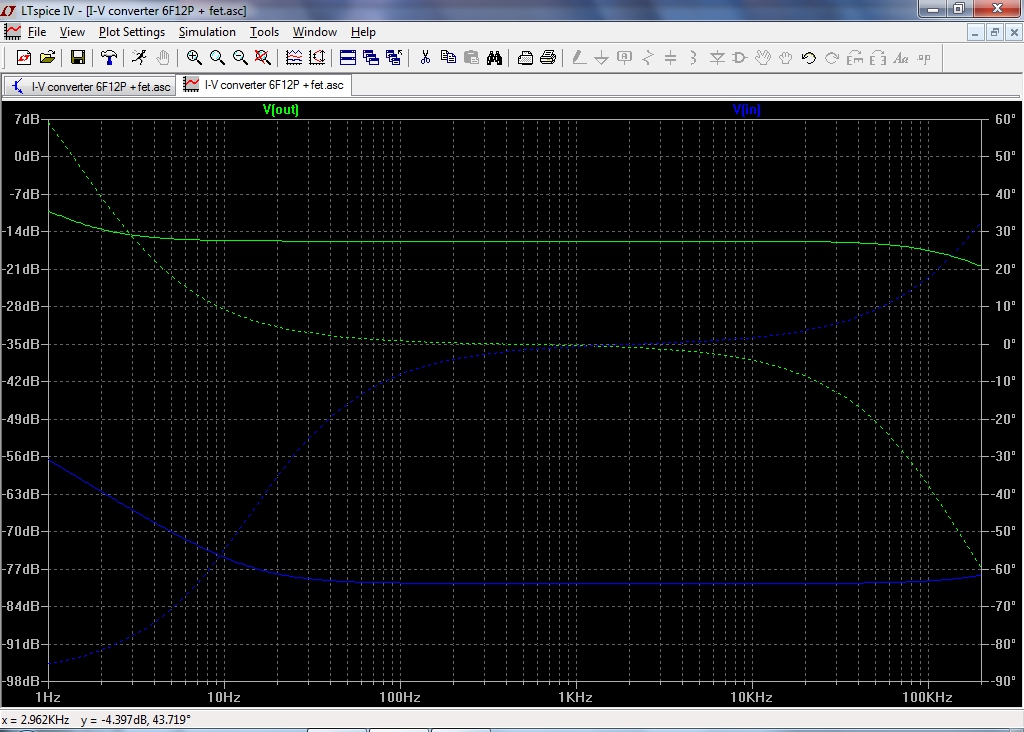Select the waveform plot tab with graph icon

pyautogui.click(x=264, y=85)
